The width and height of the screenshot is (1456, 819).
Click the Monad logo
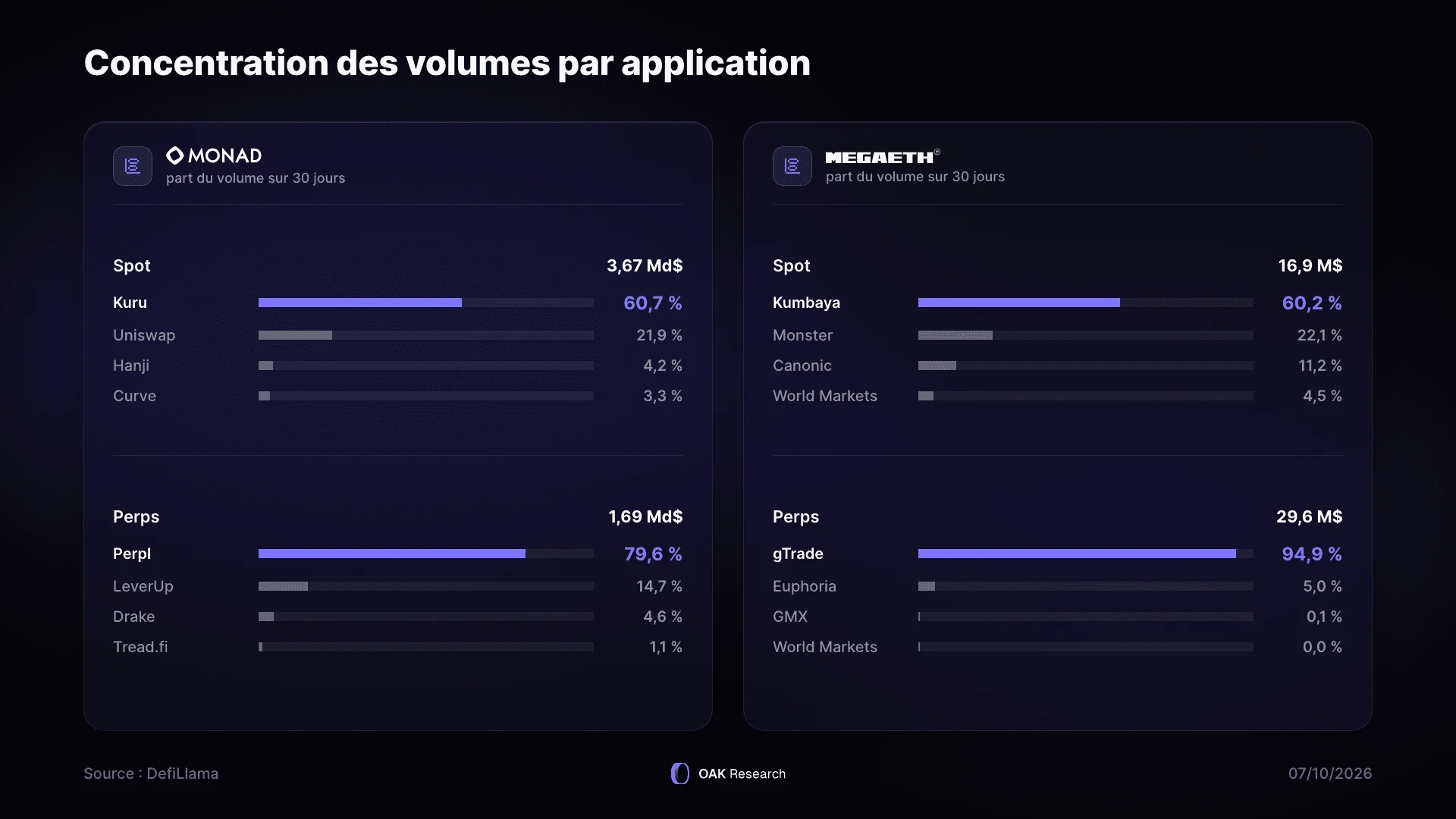(214, 155)
